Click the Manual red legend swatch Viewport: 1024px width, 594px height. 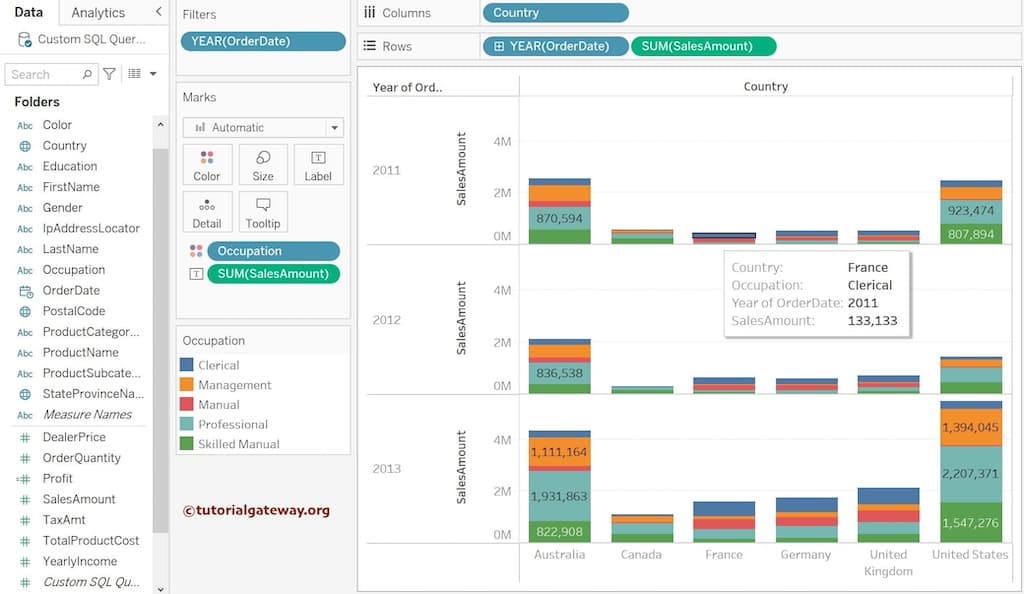click(187, 404)
